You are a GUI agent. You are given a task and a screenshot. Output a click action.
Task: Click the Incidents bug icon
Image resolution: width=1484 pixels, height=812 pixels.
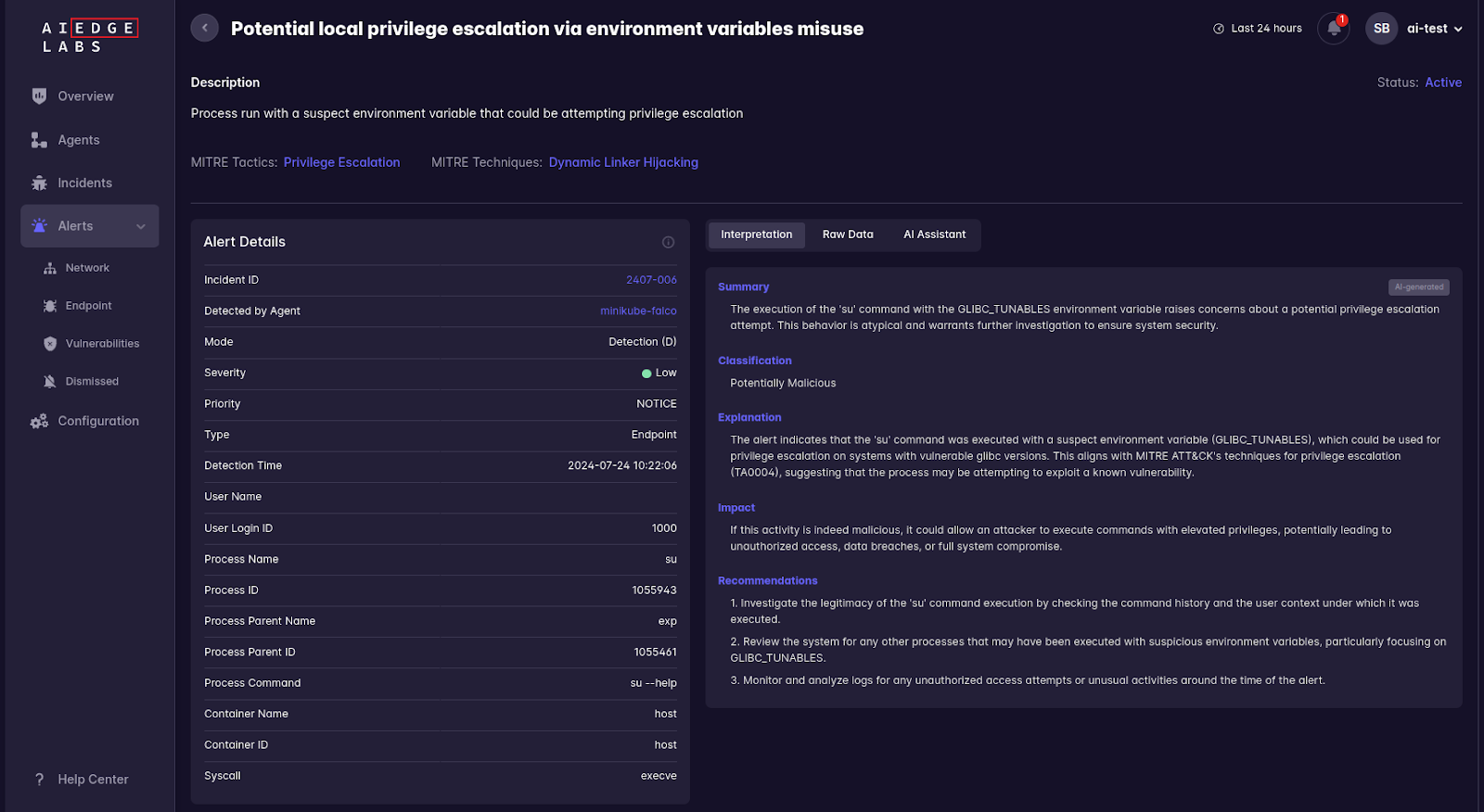[x=39, y=184]
